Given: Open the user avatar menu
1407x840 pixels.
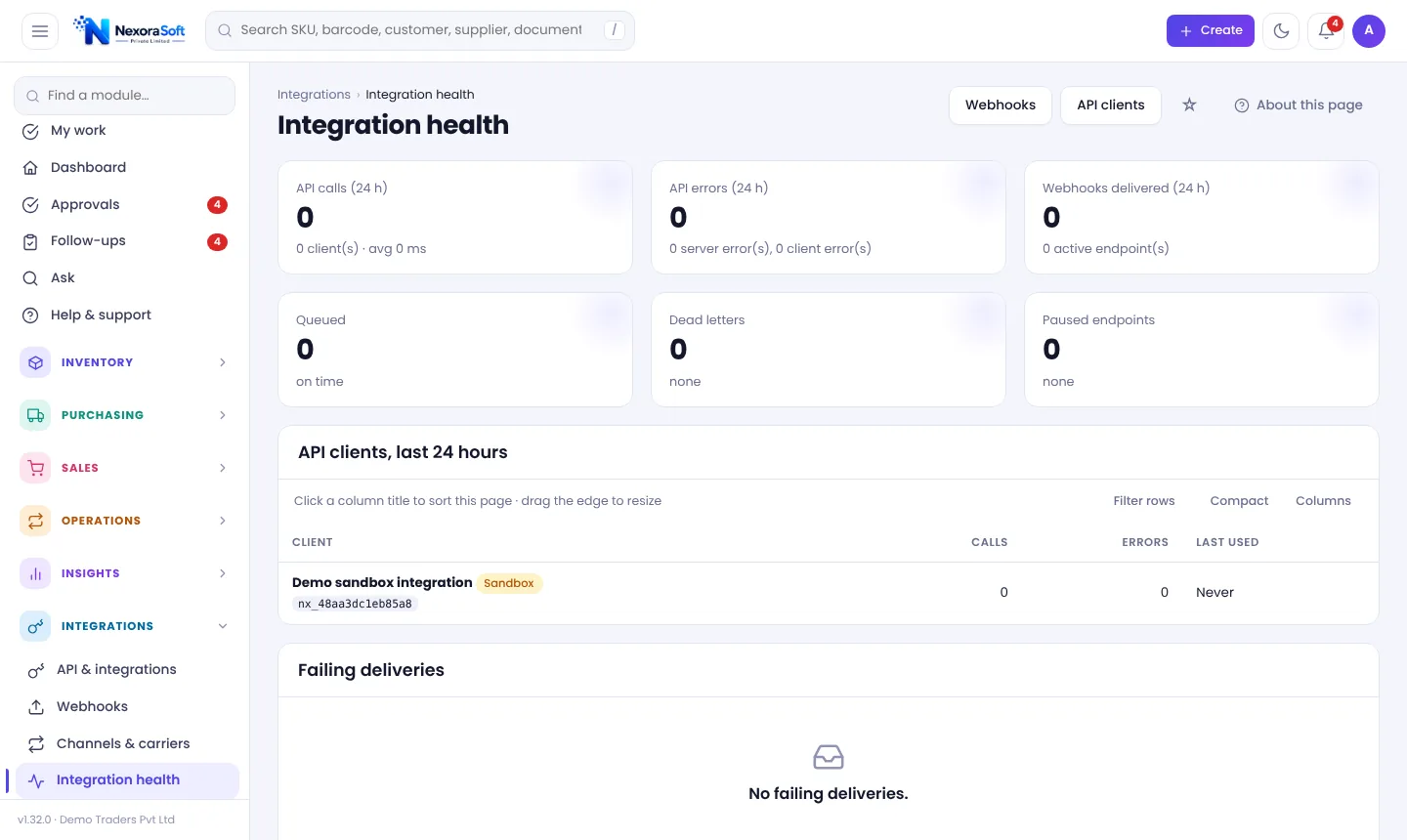Looking at the screenshot, I should [x=1369, y=31].
